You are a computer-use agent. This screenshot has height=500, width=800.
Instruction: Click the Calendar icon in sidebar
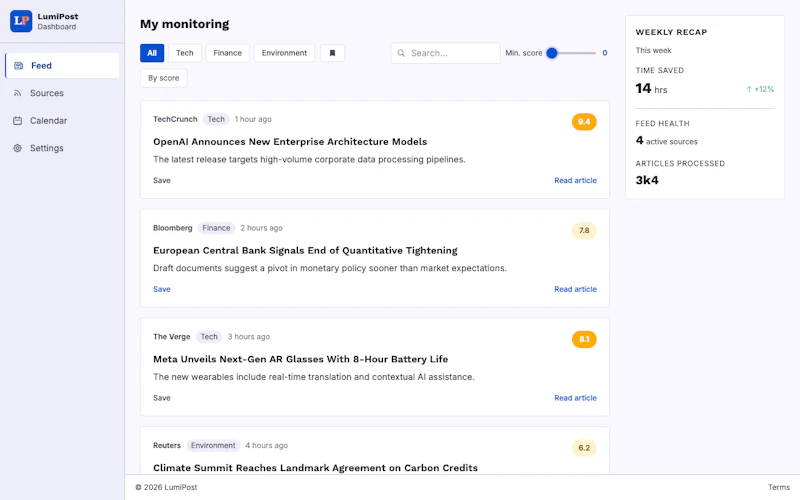(x=17, y=120)
